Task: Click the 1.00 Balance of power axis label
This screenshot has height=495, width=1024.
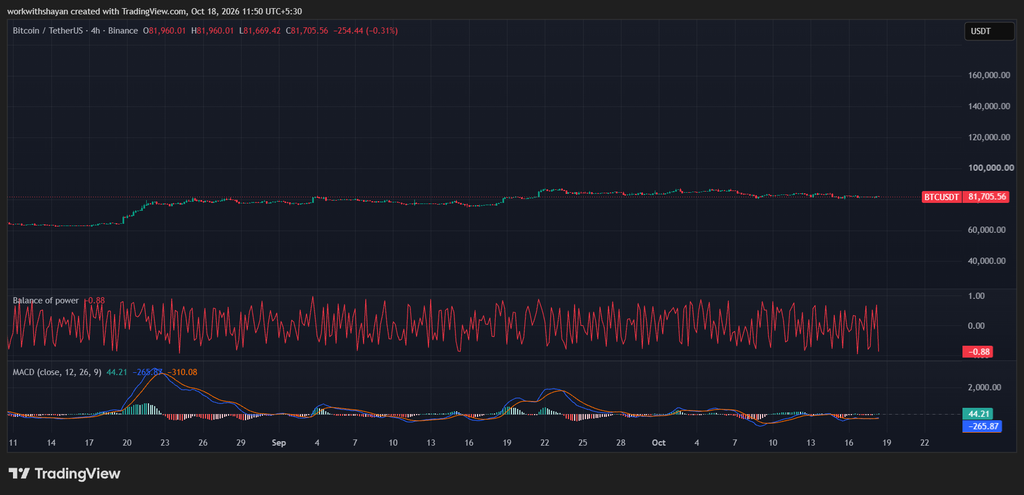Action: [x=977, y=296]
